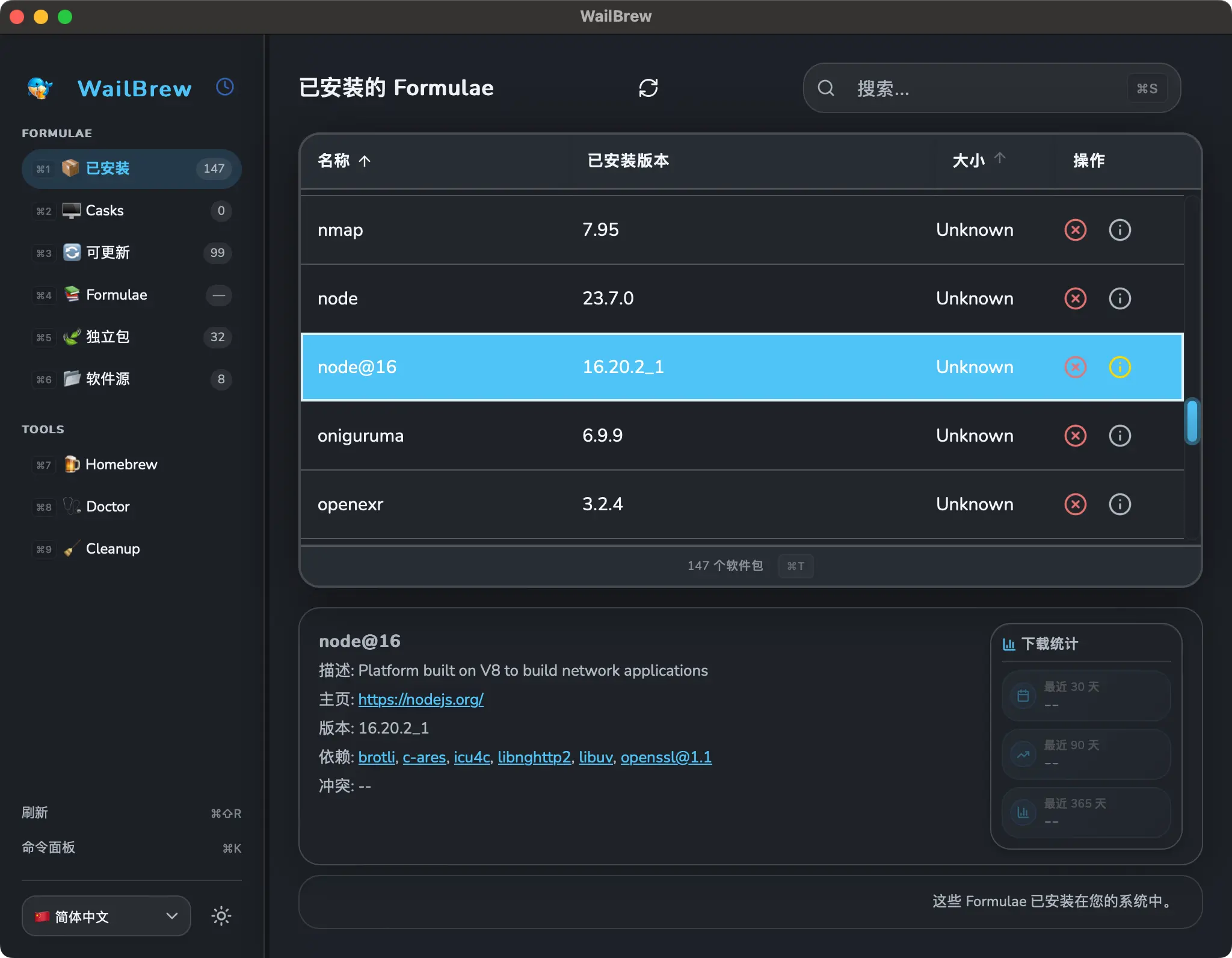This screenshot has width=1232, height=958.
Task: Click the recent 90 days trend icon
Action: coord(1023,755)
